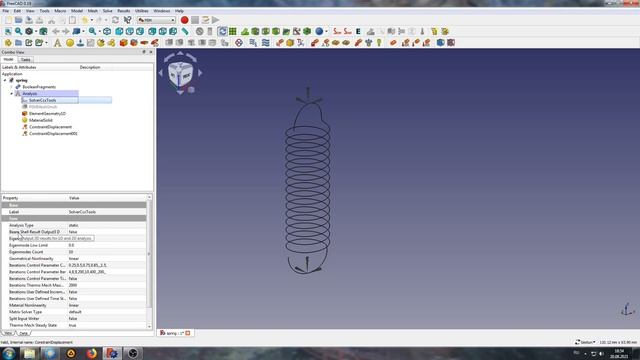Click the sync view icon

pyautogui.click(x=222, y=31)
